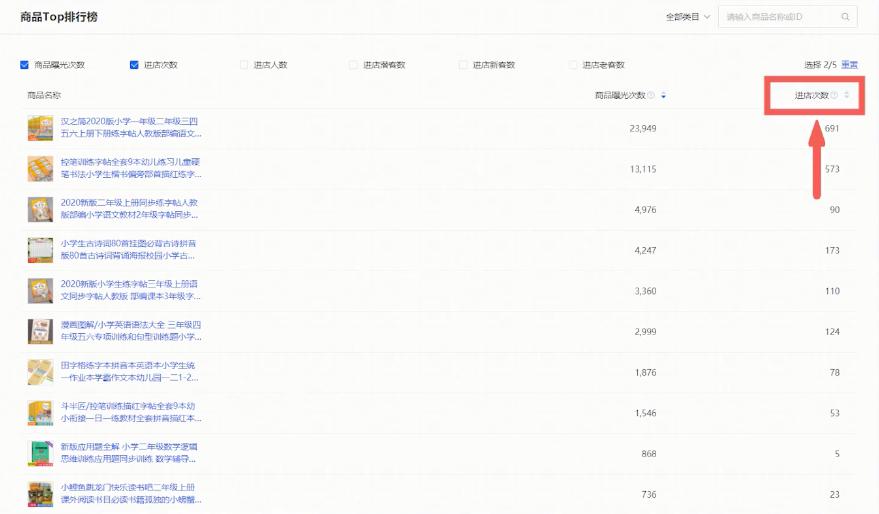Enable the 进店人数 checkbox
879x514 pixels.
tap(244, 65)
